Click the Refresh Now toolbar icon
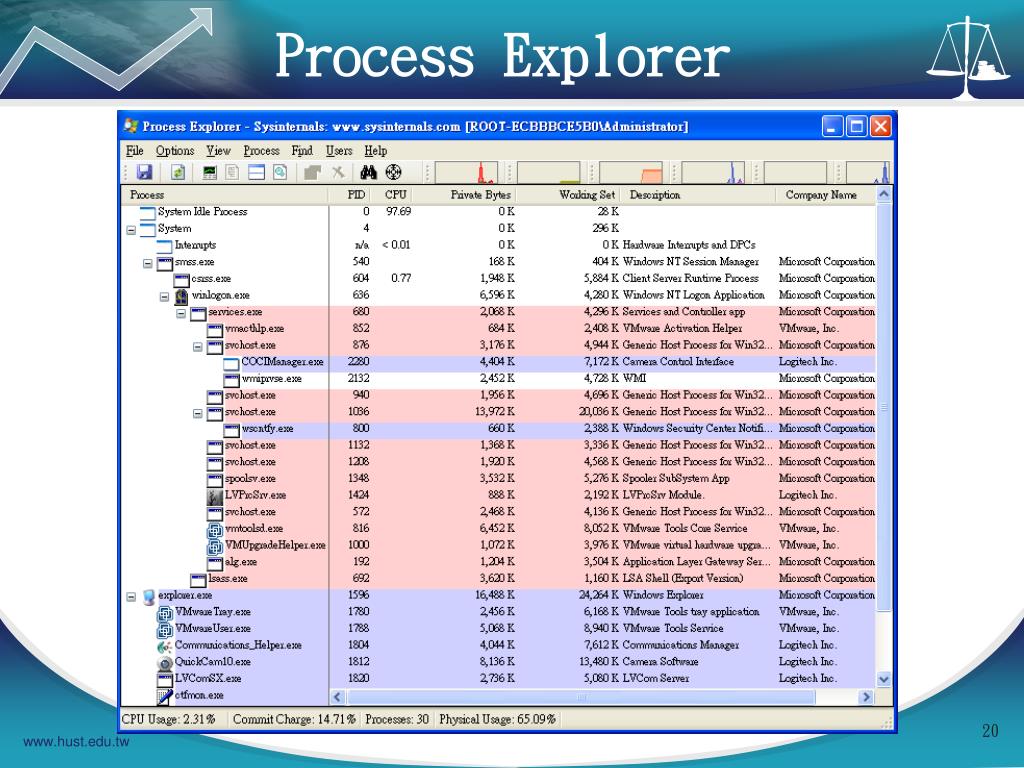Viewport: 1024px width, 768px height. click(x=178, y=172)
